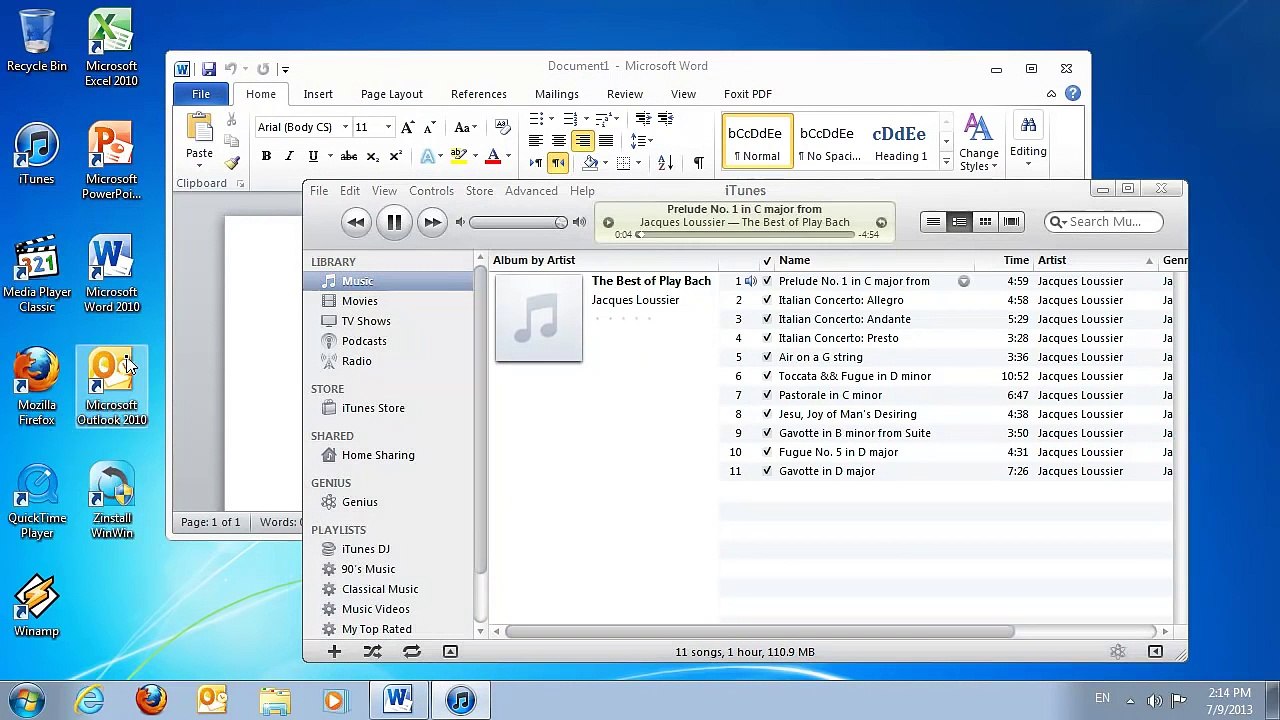Create a new playlist with the plus icon
1280x720 pixels.
pos(334,651)
